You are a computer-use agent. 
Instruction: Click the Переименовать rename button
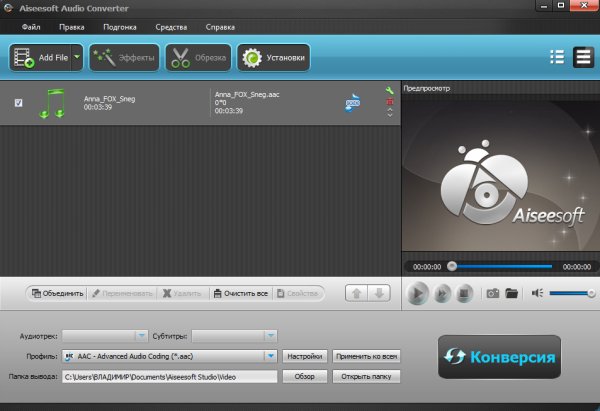(x=122, y=294)
